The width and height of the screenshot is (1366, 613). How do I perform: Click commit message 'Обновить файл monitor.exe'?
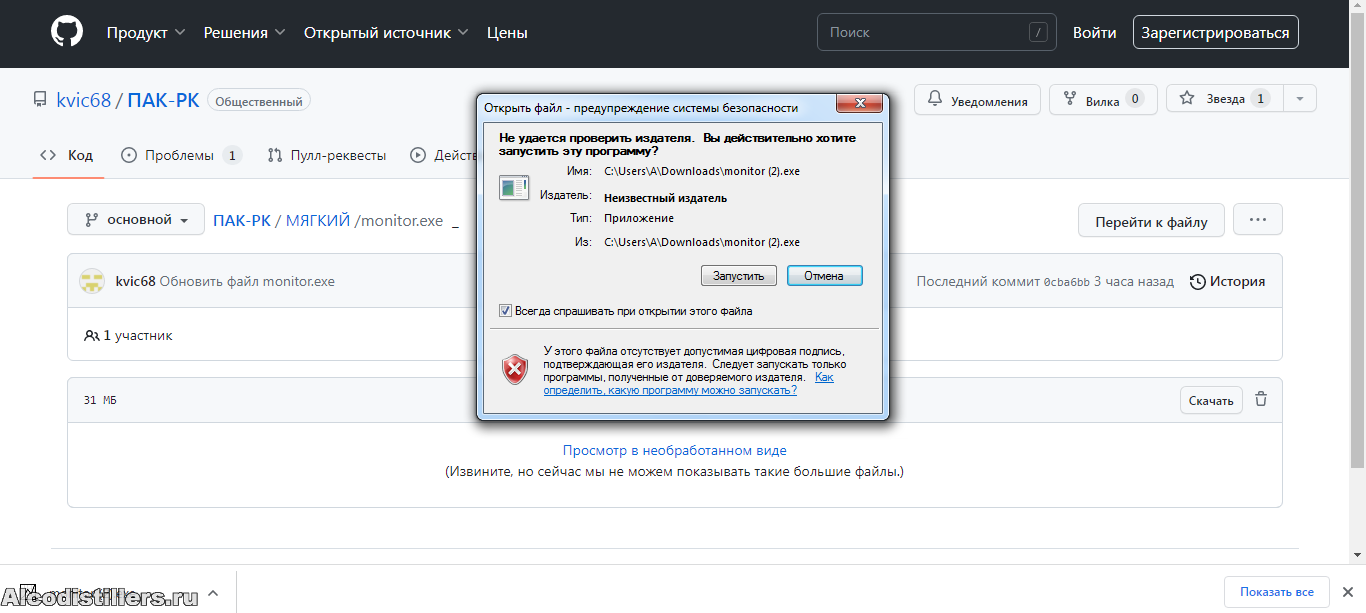247,282
